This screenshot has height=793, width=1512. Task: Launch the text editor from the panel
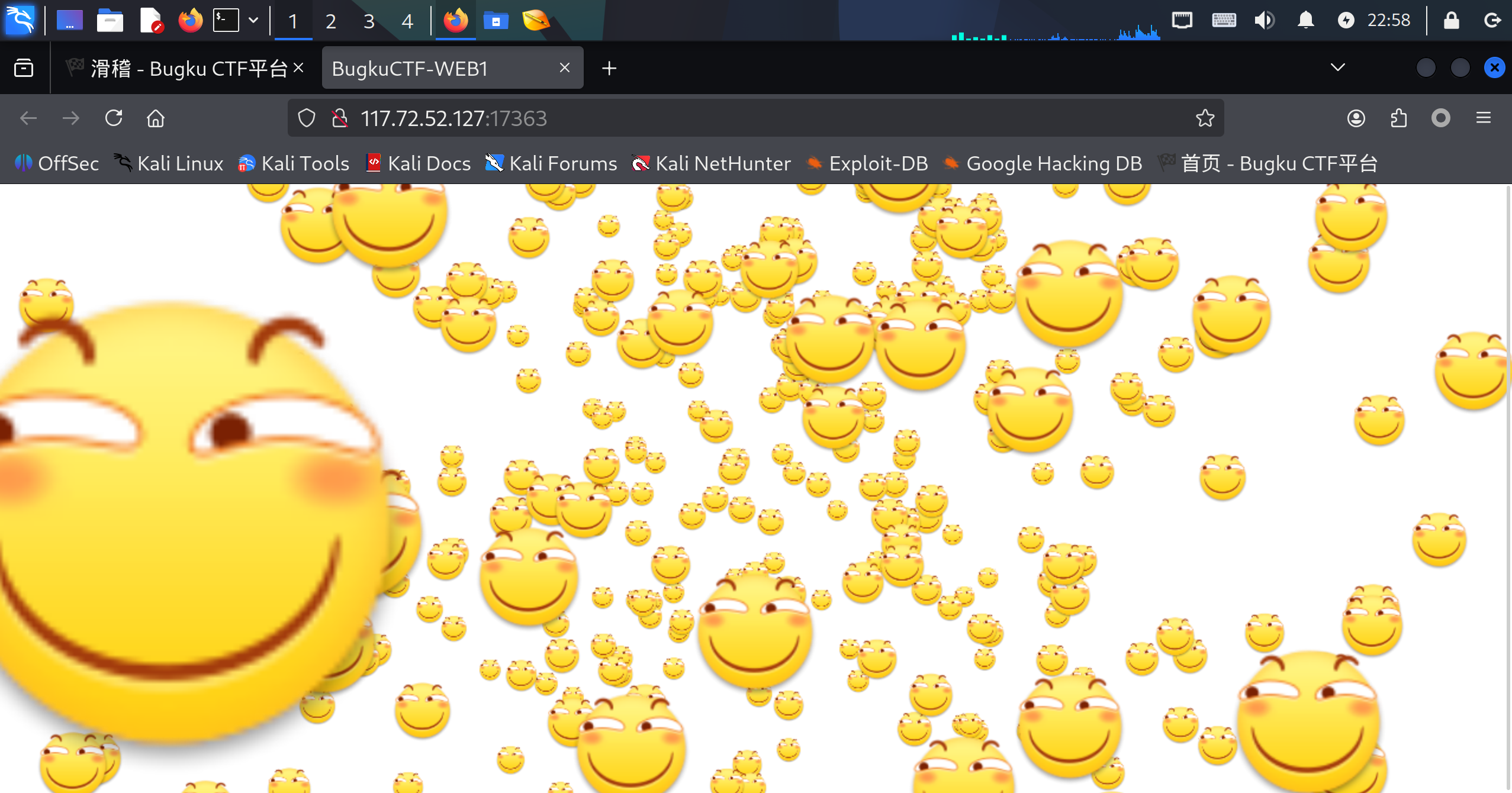[150, 21]
